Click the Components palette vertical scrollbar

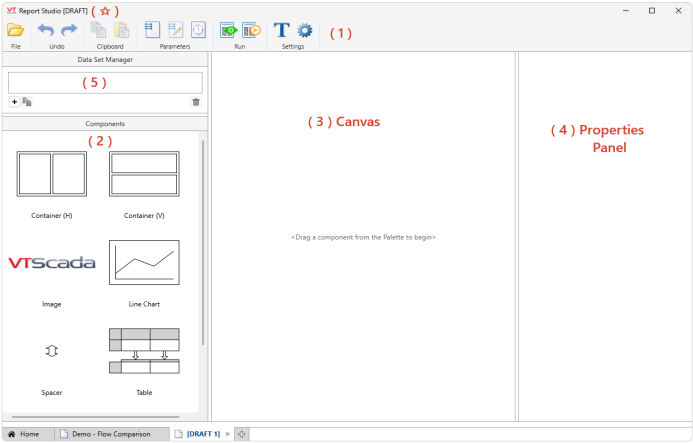click(x=203, y=242)
